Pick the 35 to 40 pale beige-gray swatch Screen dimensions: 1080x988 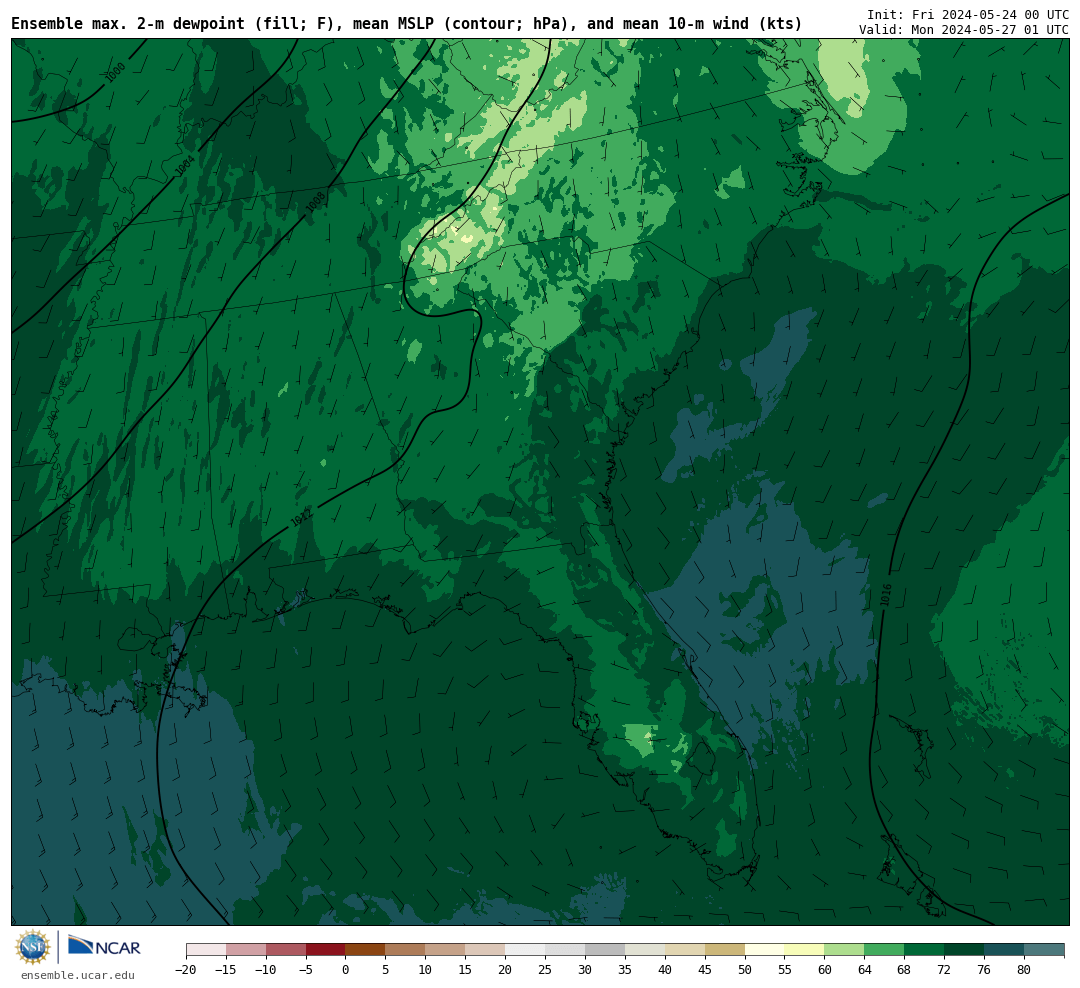645,950
